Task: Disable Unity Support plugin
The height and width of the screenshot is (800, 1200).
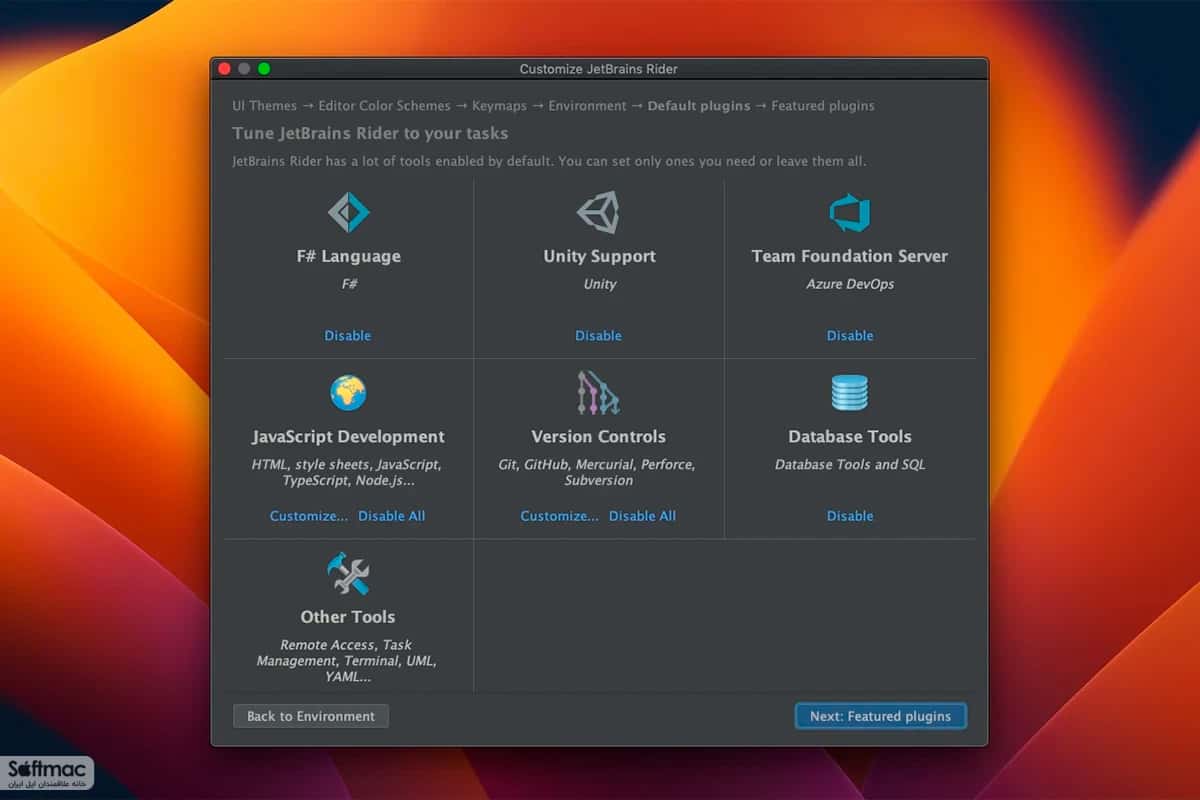Action: point(598,336)
